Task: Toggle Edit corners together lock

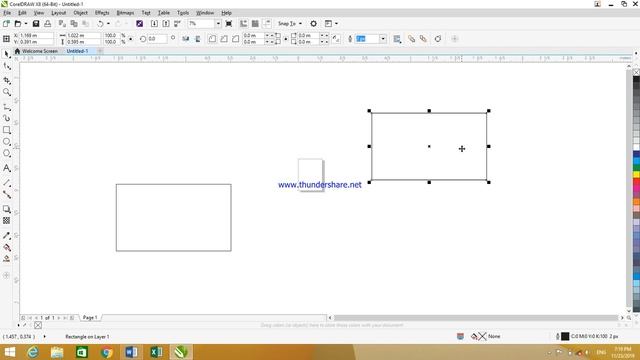Action: point(286,39)
